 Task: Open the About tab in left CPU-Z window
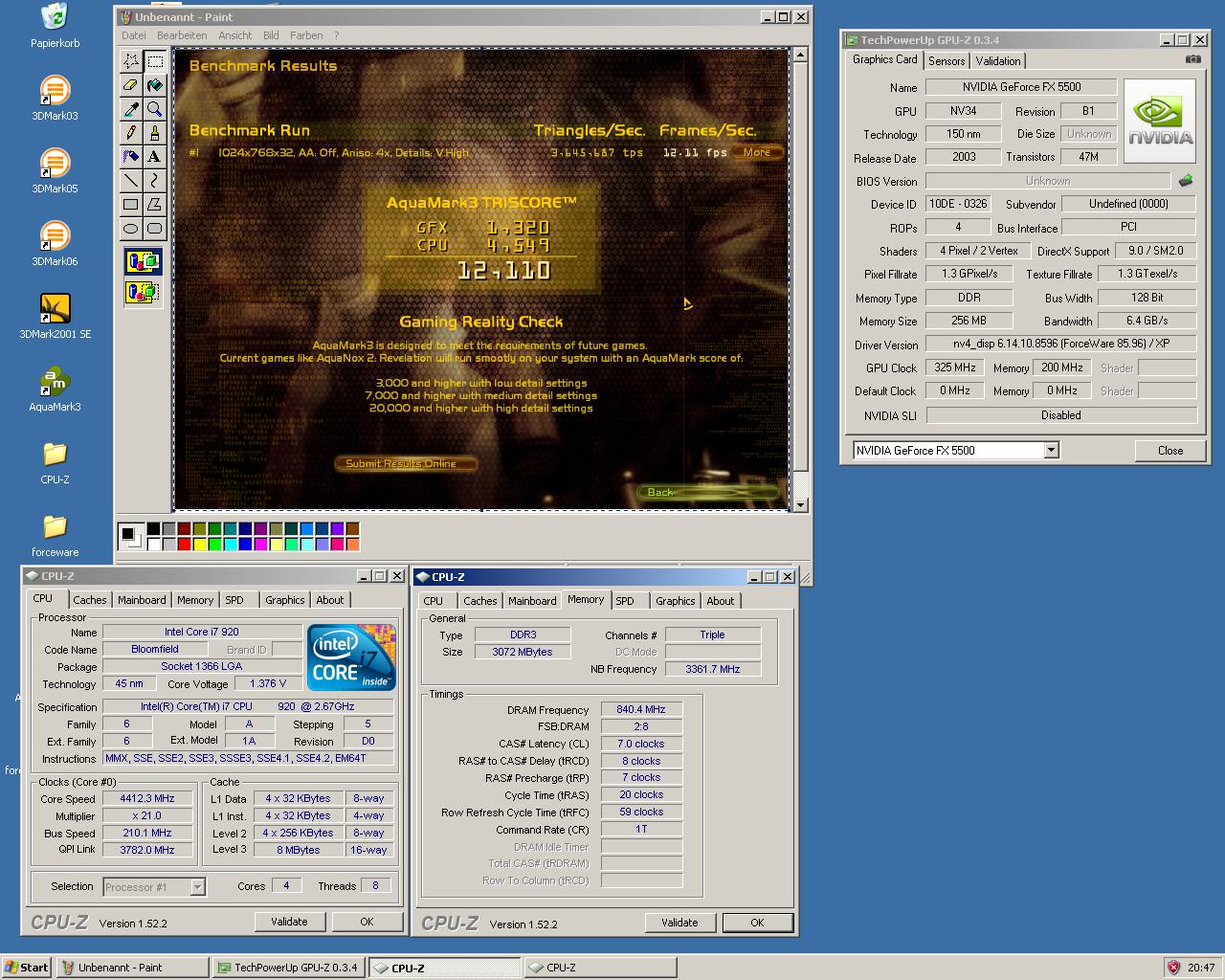coord(330,600)
